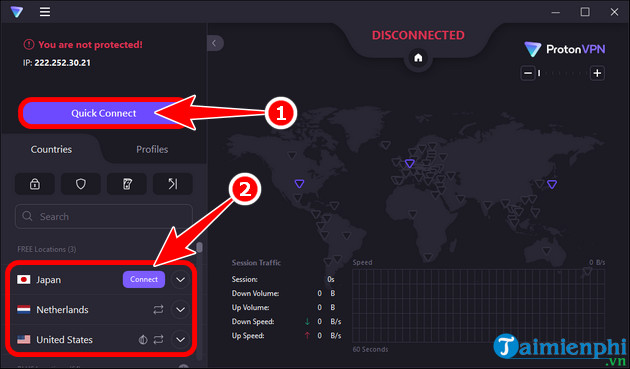The width and height of the screenshot is (630, 369).
Task: Open the hamburger menu
Action: tap(45, 12)
